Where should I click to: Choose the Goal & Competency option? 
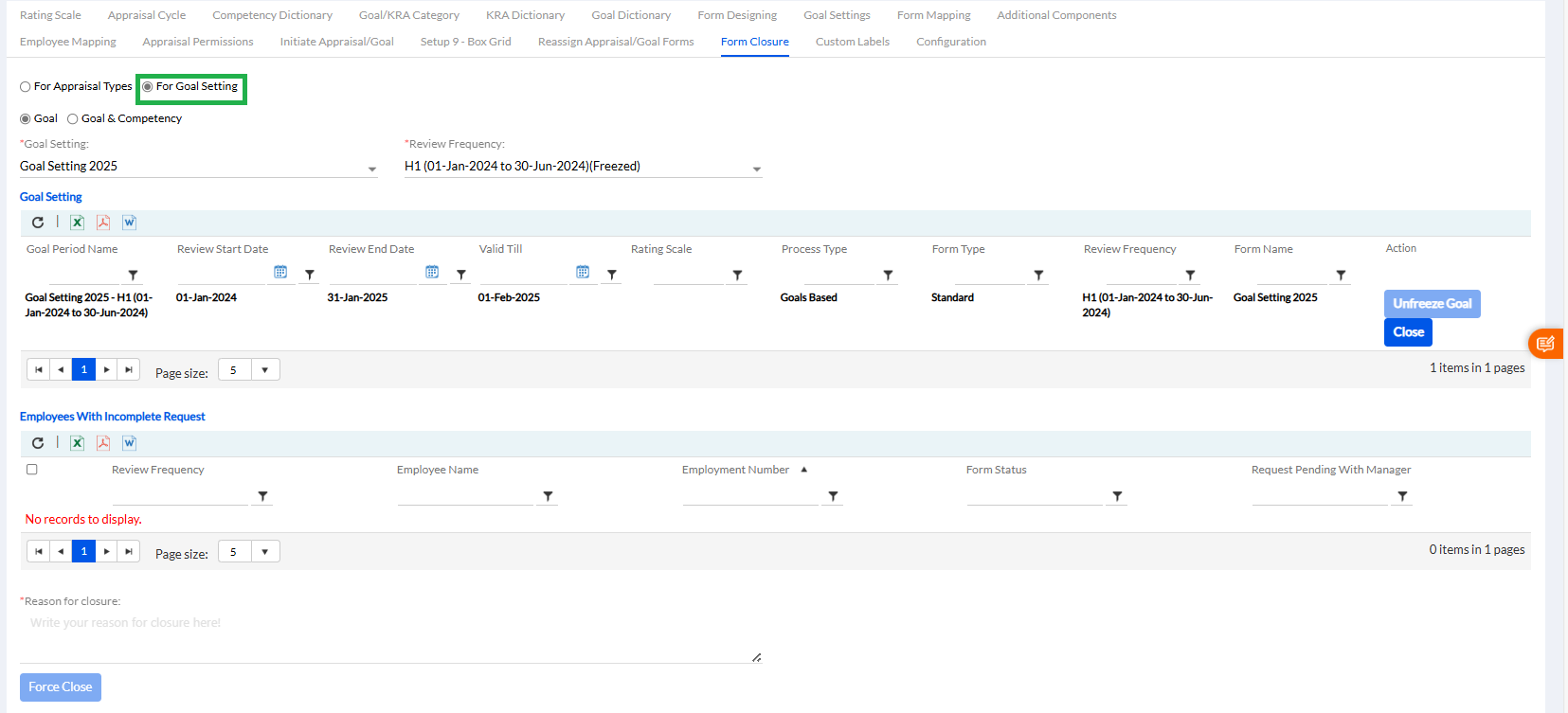(73, 119)
